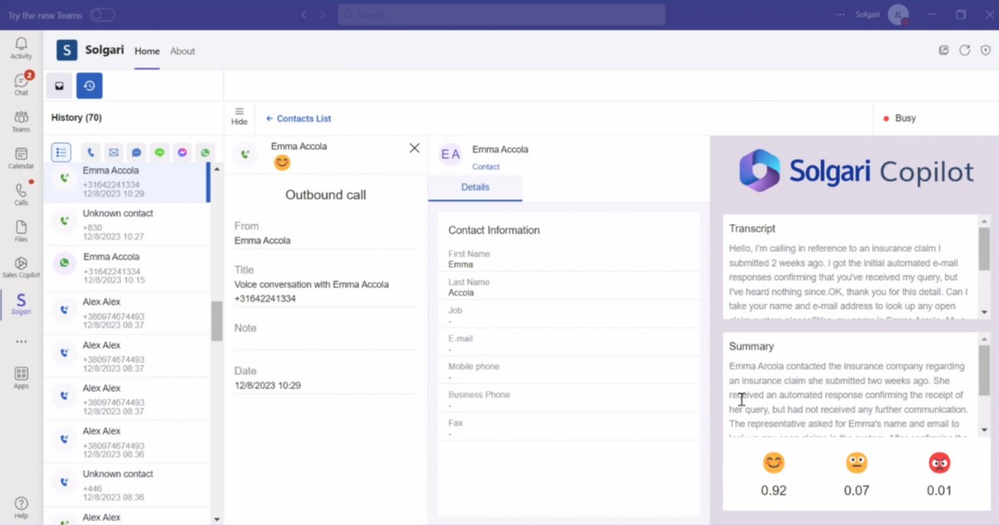Filter history by Messenger

(182, 152)
